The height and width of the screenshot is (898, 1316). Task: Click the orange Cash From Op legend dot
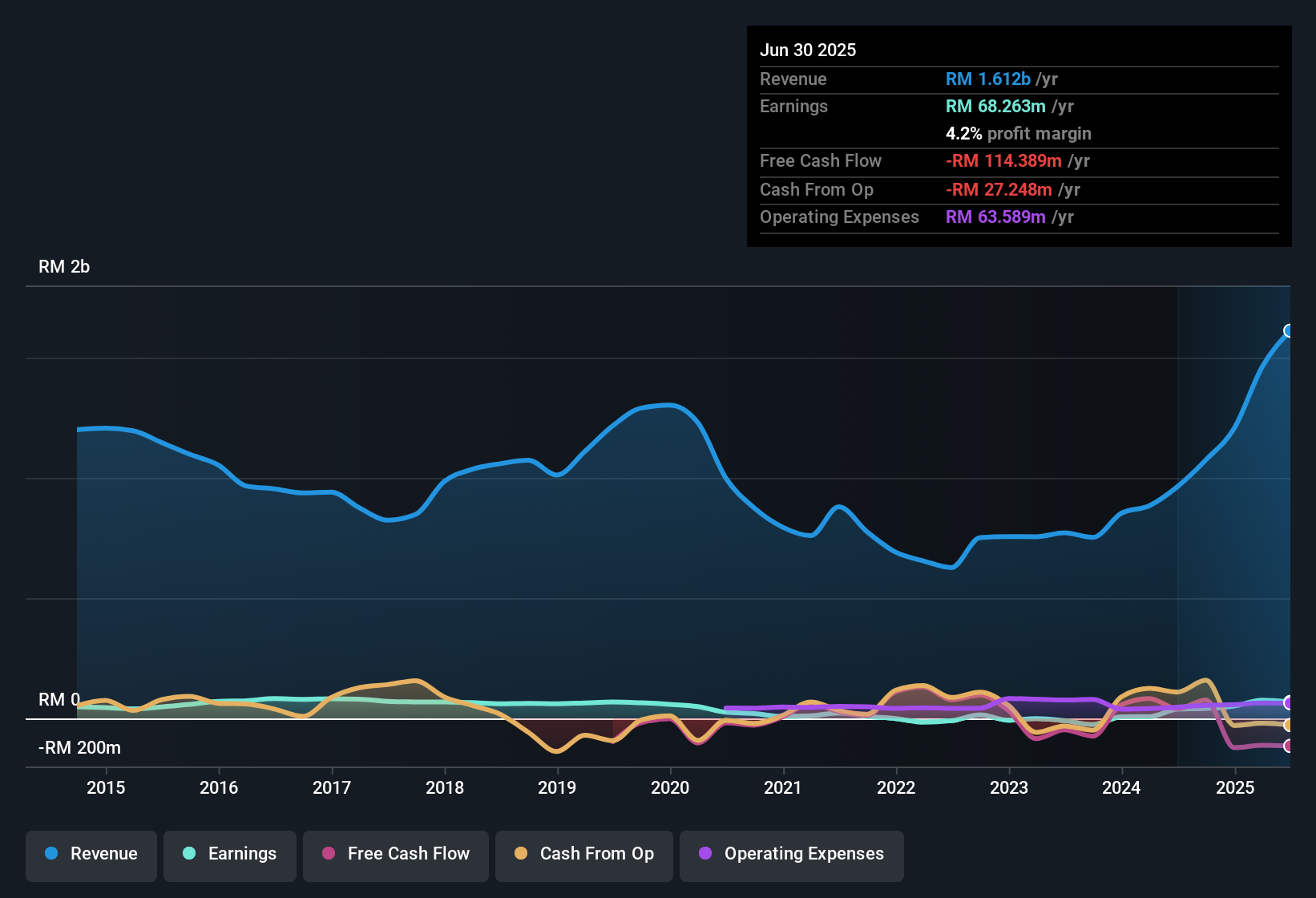pyautogui.click(x=521, y=854)
